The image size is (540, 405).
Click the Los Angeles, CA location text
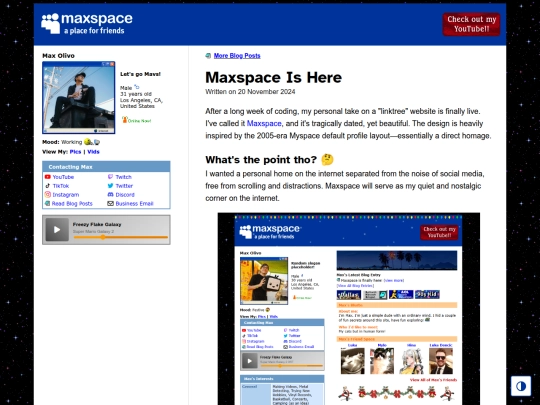141,100
